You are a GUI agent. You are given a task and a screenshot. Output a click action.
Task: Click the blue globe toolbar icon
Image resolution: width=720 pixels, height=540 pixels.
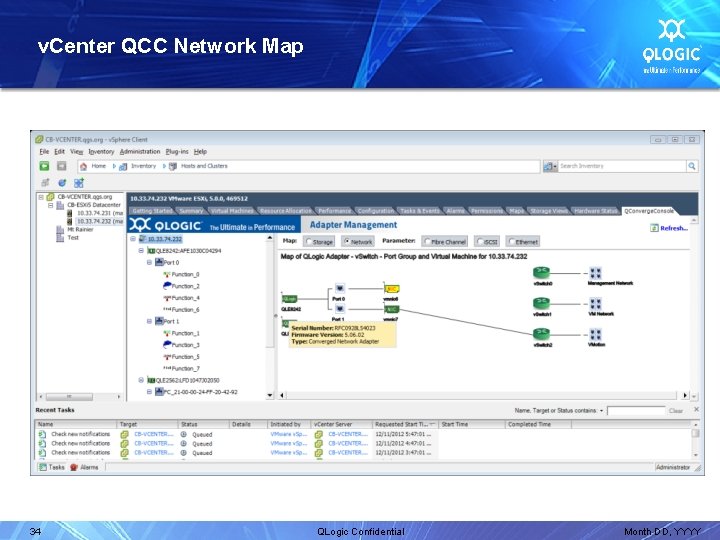pyautogui.click(x=62, y=183)
